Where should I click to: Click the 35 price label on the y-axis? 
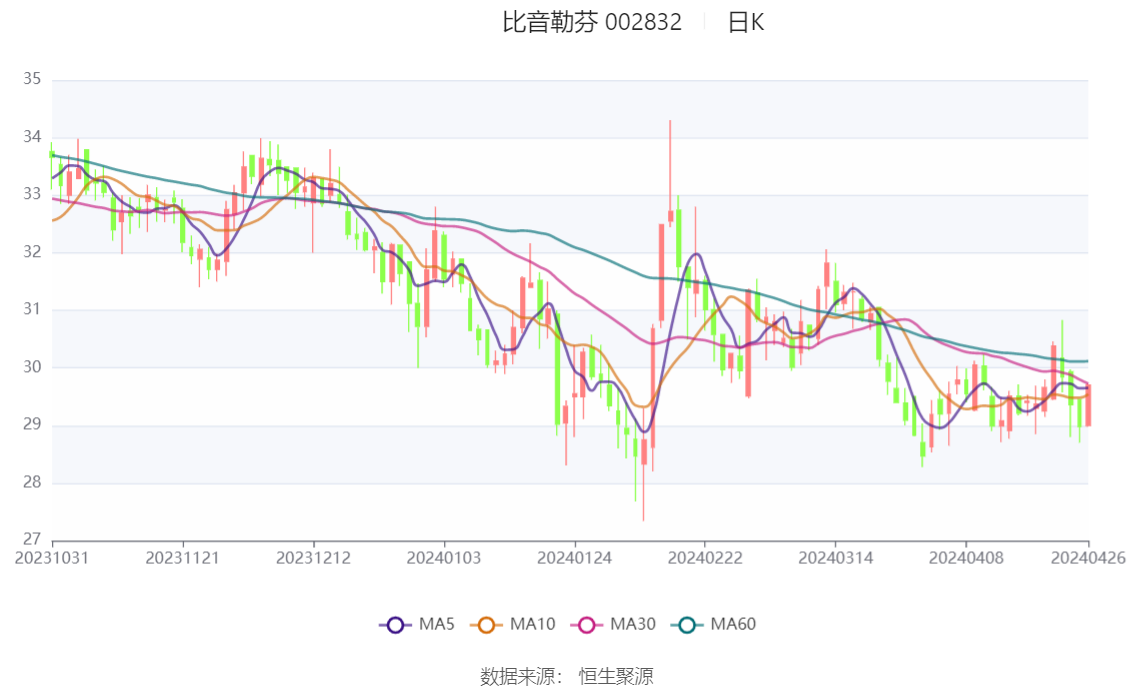32,80
